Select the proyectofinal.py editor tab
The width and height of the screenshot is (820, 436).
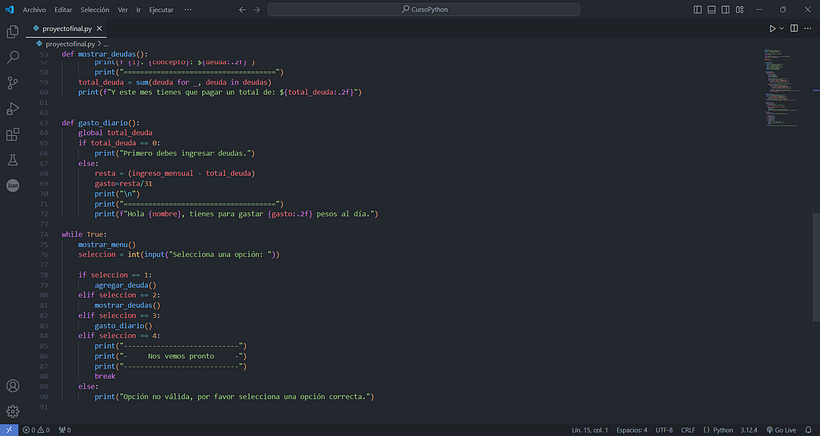pyautogui.click(x=66, y=28)
